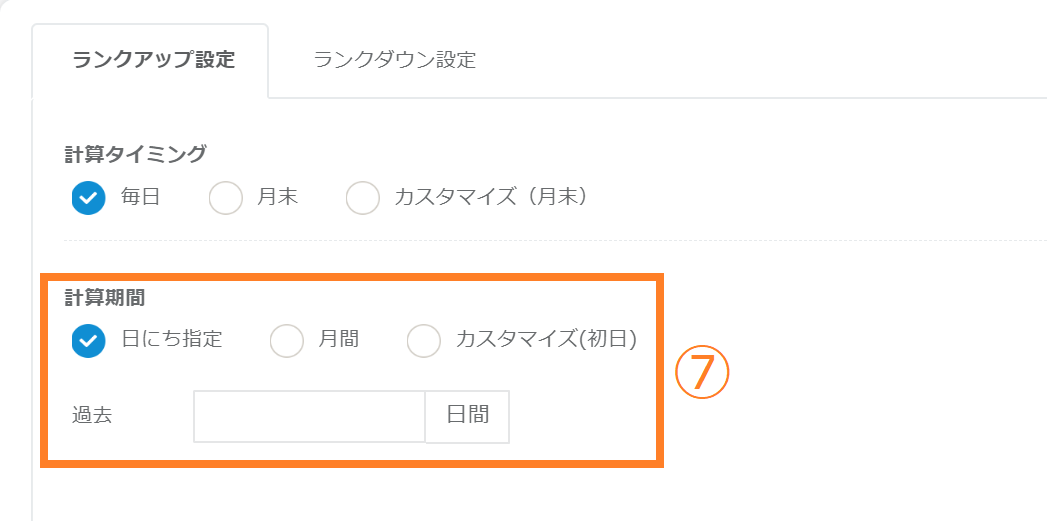Click the 月末 label text

(x=277, y=198)
